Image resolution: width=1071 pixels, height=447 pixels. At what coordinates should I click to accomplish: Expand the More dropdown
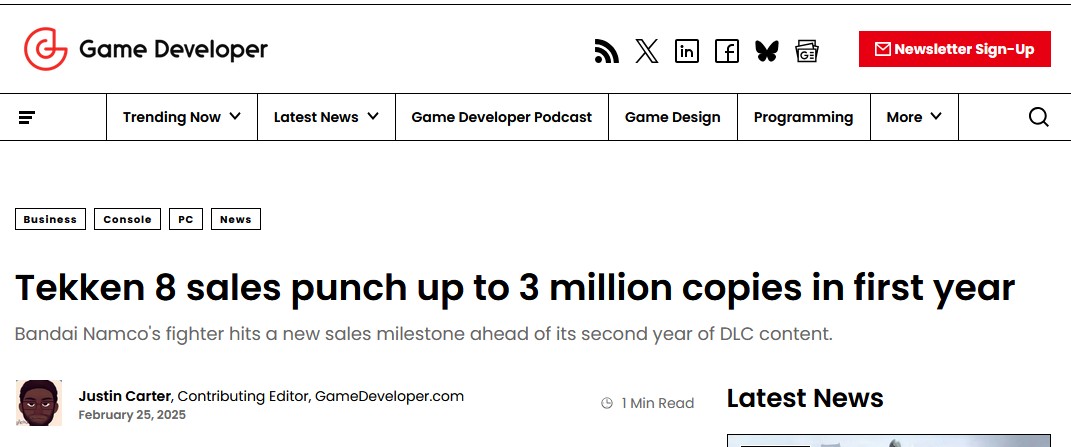point(914,117)
